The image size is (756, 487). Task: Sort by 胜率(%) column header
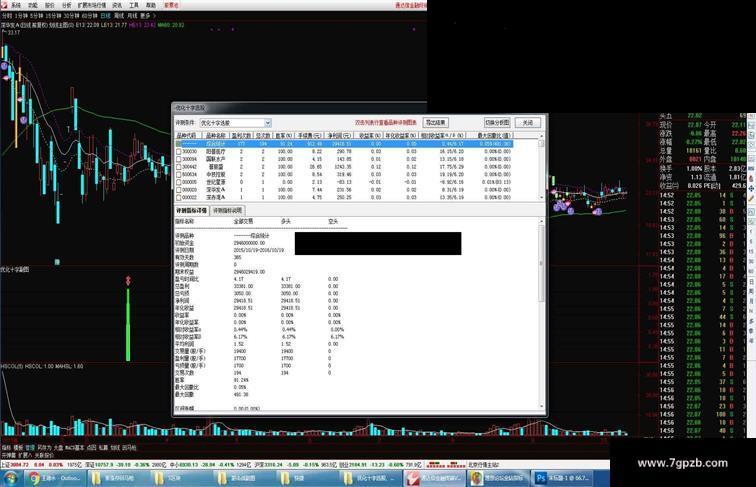[284, 136]
